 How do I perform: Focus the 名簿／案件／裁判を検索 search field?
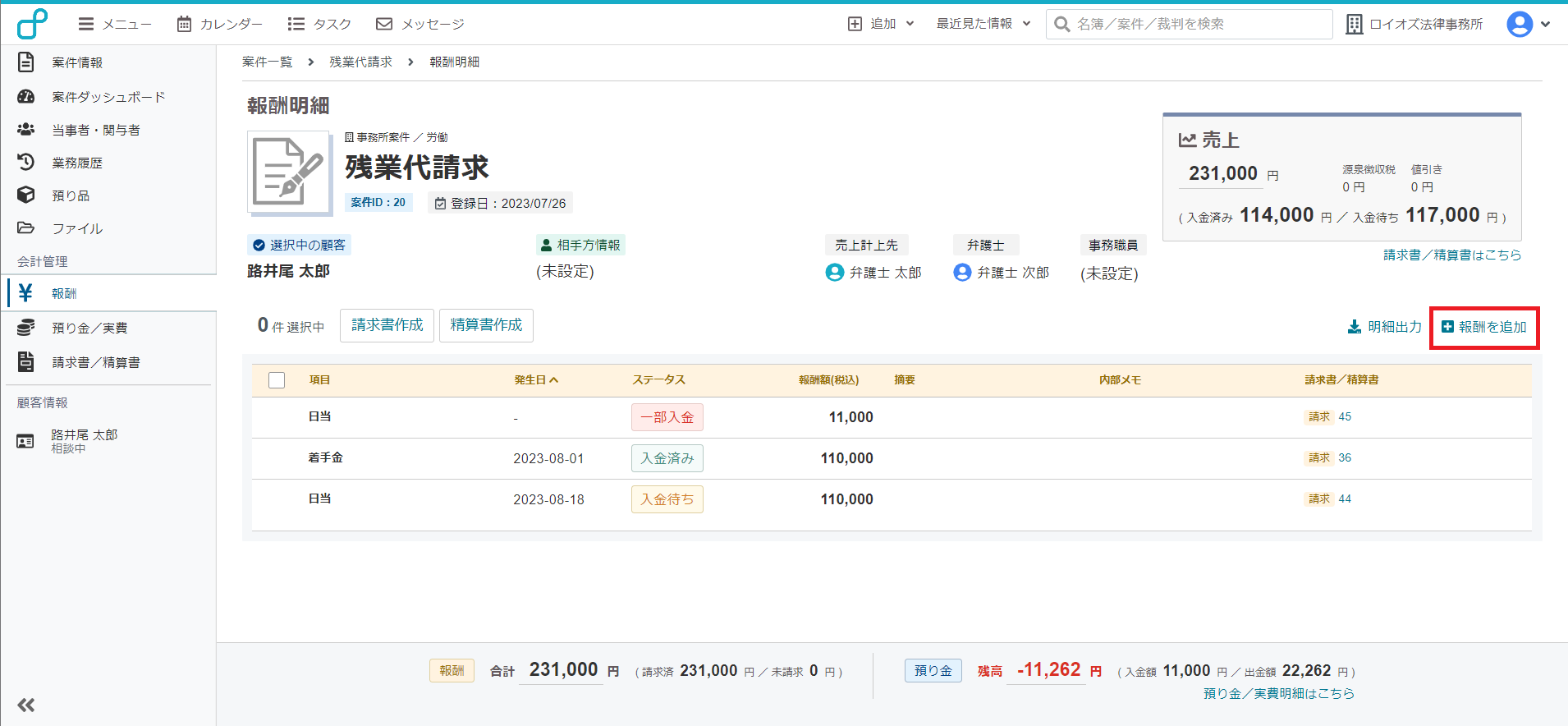coord(1189,24)
